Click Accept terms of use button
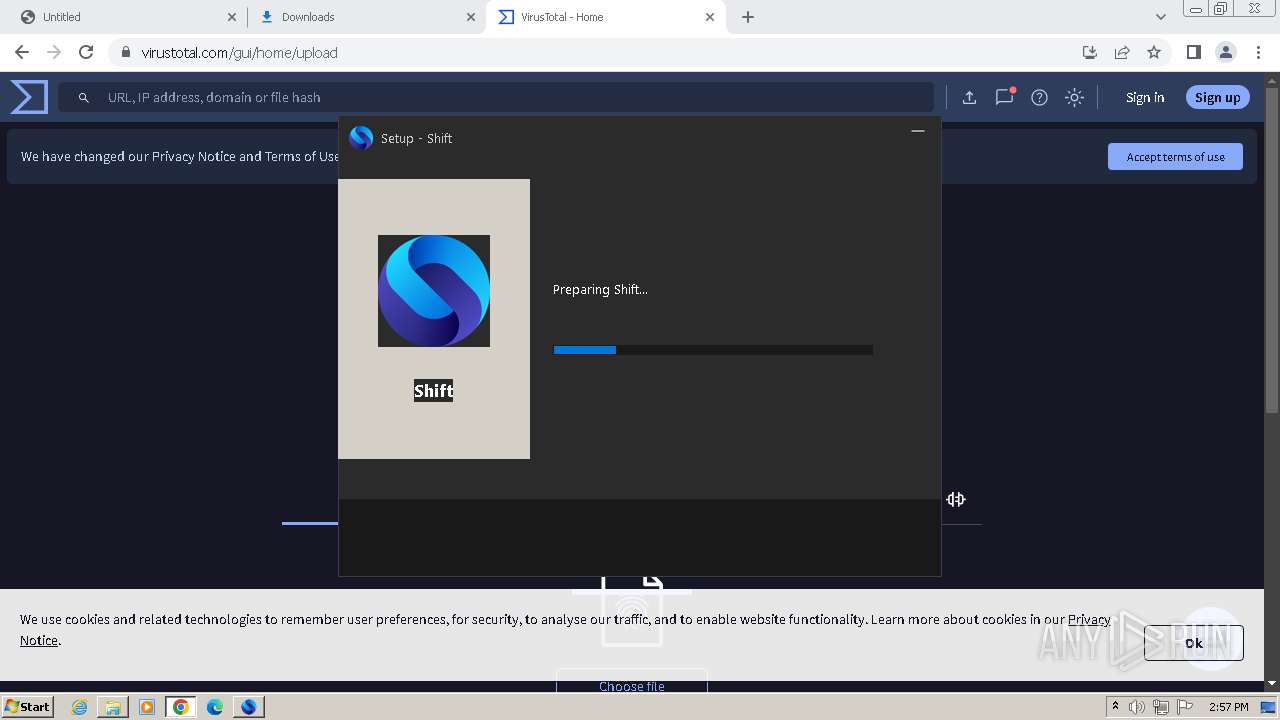1280x720 pixels. click(x=1175, y=156)
